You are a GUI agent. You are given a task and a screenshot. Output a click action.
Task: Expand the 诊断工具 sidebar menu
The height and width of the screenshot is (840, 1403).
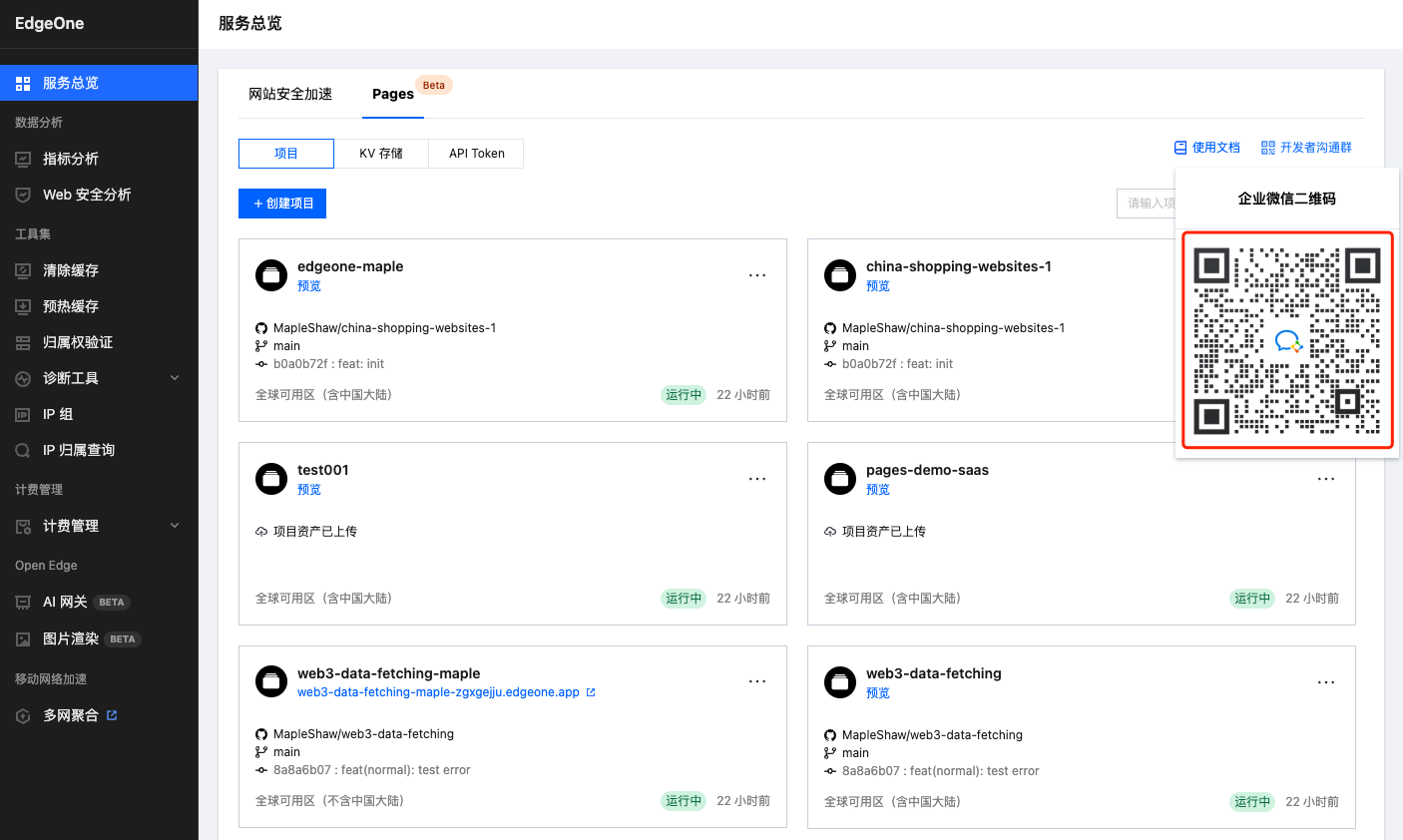point(175,378)
